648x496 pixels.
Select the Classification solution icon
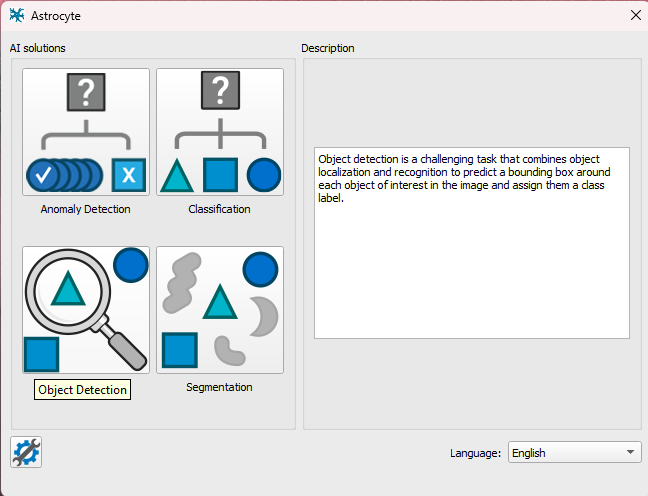coord(219,132)
